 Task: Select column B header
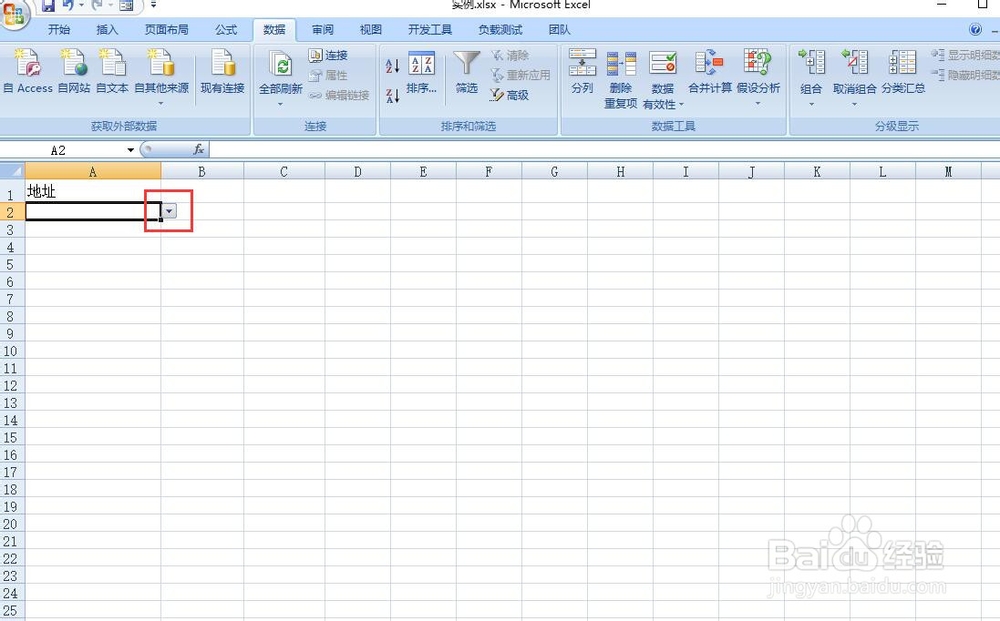[x=202, y=172]
